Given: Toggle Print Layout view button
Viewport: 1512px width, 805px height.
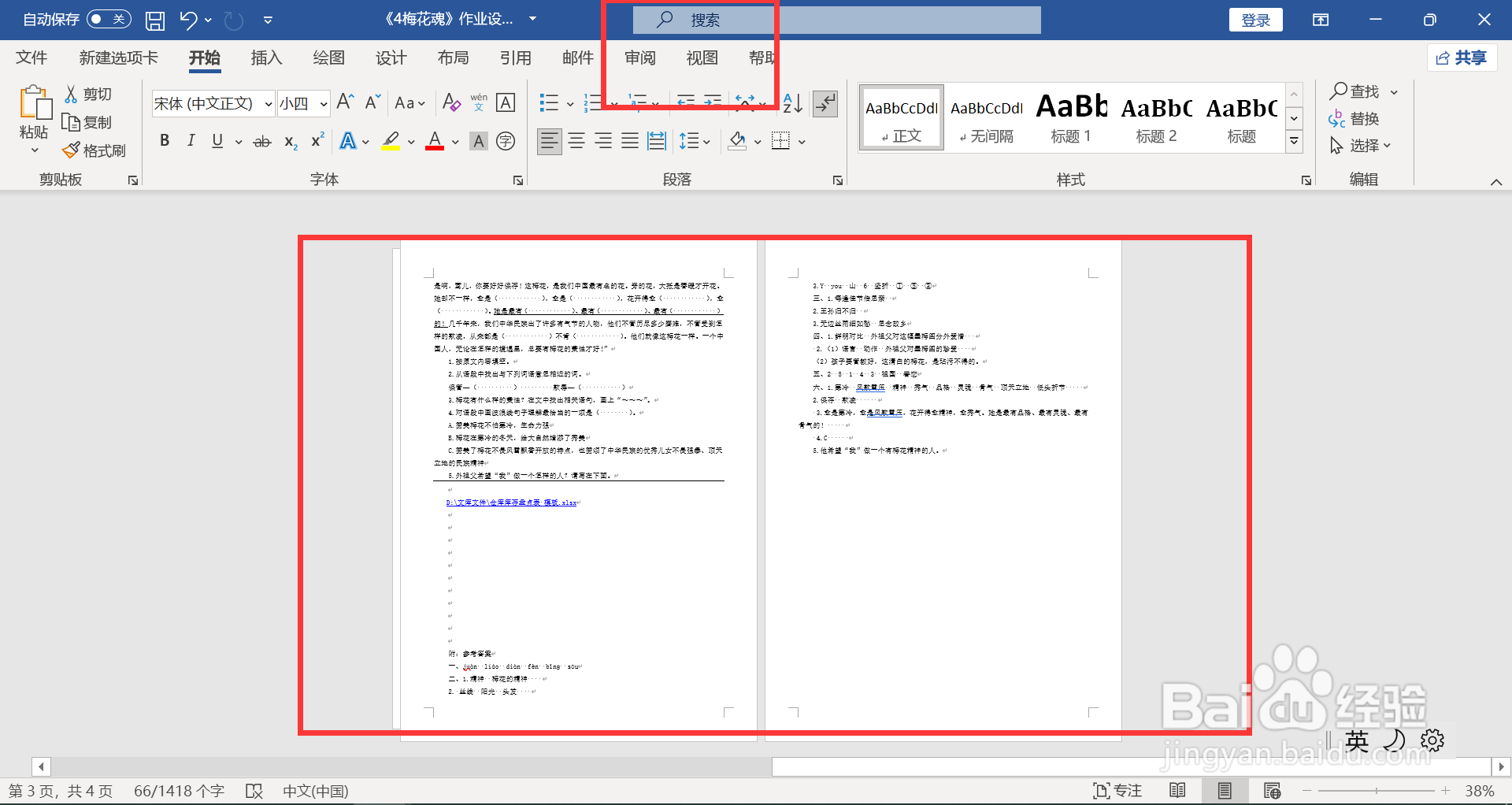Looking at the screenshot, I should point(1225,791).
